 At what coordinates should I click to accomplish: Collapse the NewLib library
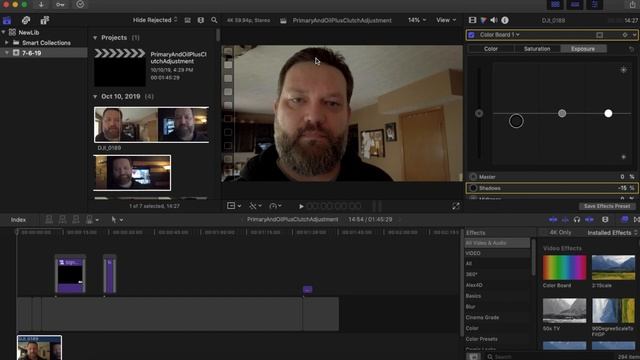3,32
